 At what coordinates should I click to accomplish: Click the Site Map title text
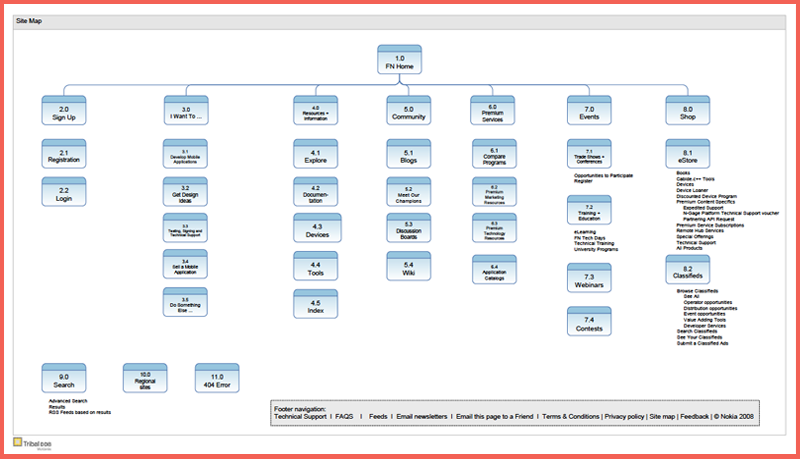29,21
